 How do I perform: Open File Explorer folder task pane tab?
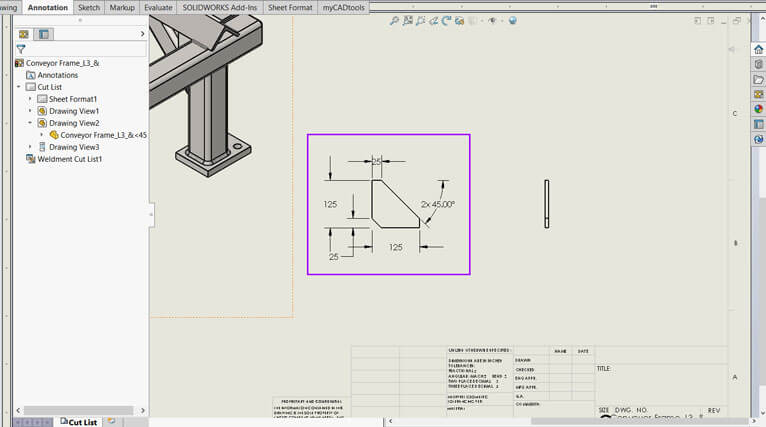pyautogui.click(x=758, y=79)
